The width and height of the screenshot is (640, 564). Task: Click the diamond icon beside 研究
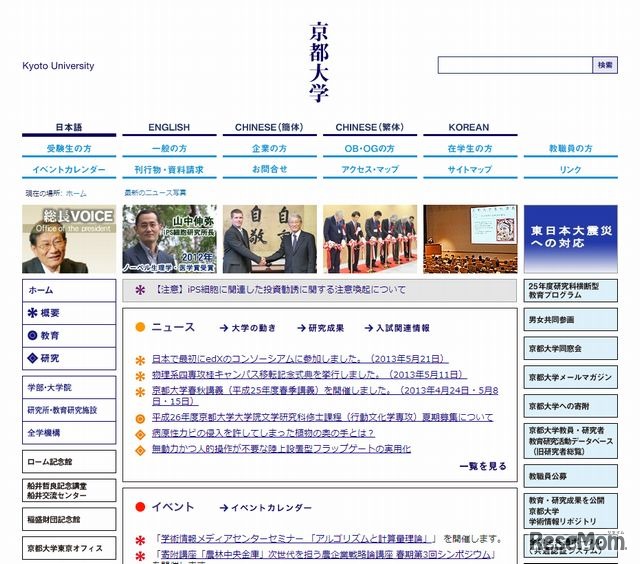point(32,358)
